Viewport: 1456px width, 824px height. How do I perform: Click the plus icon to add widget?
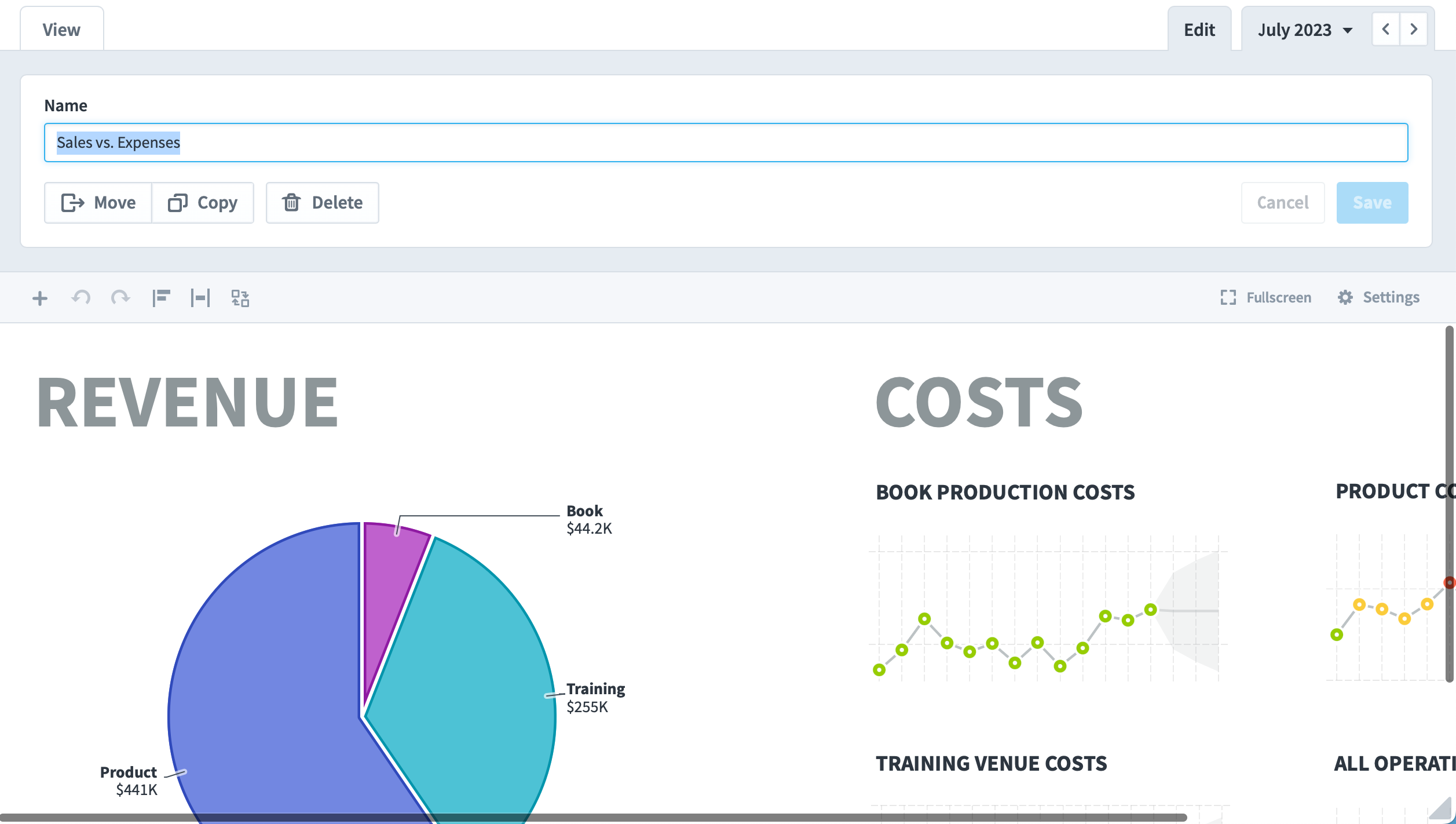40,298
